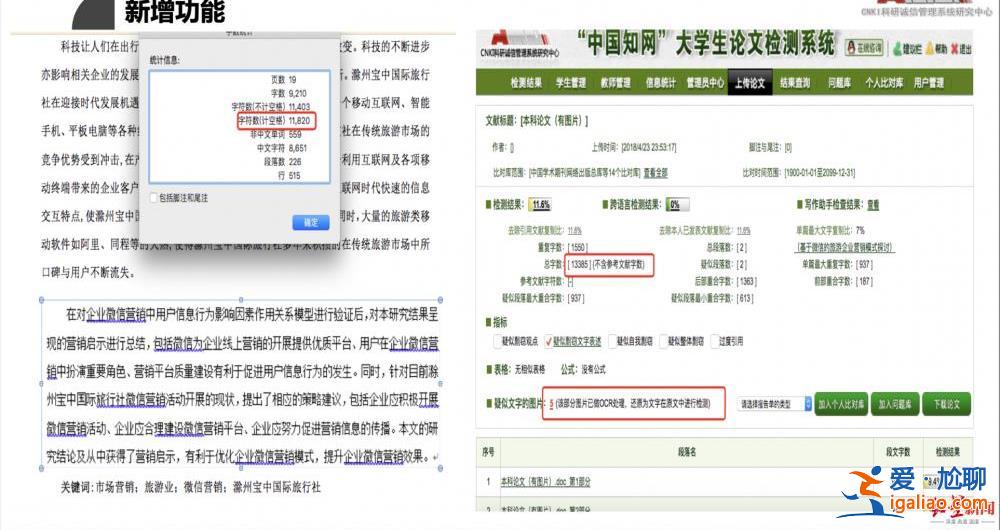Open the 个人比对库 navigation tab

point(884,83)
